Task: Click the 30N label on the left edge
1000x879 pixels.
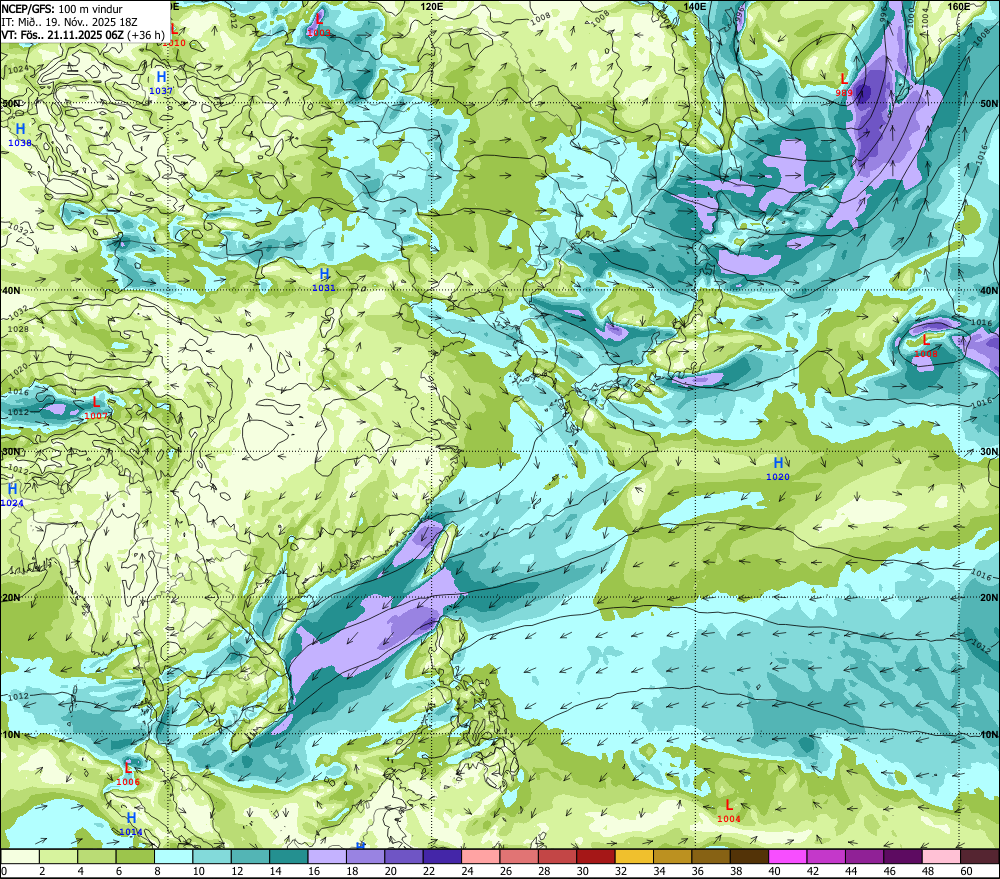Action: click(x=11, y=452)
